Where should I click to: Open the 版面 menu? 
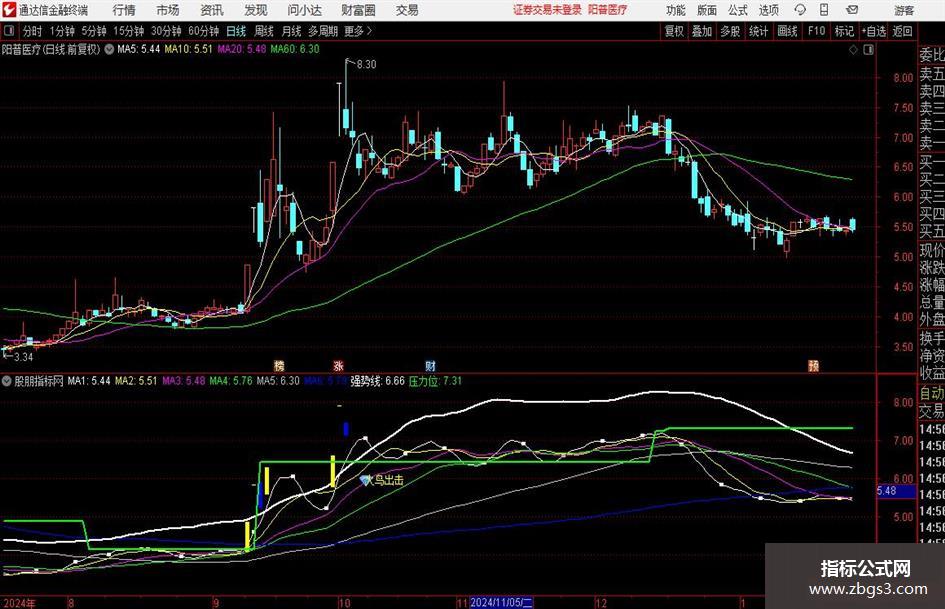[707, 10]
